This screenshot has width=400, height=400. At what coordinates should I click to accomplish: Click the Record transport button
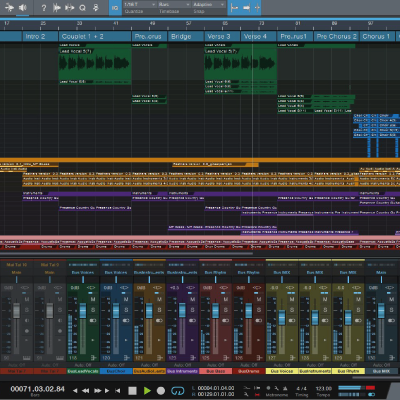[x=161, y=391]
